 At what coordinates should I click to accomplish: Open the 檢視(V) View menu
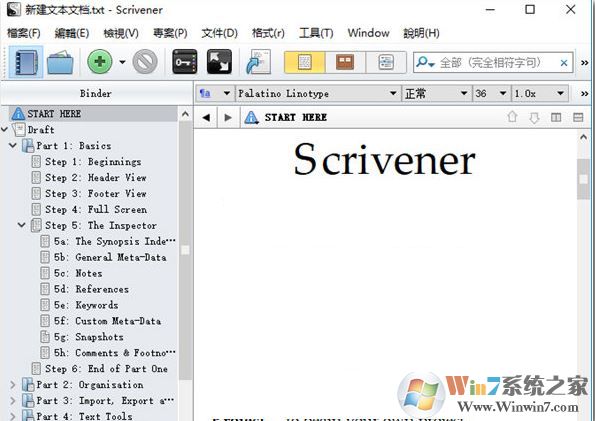(121, 33)
